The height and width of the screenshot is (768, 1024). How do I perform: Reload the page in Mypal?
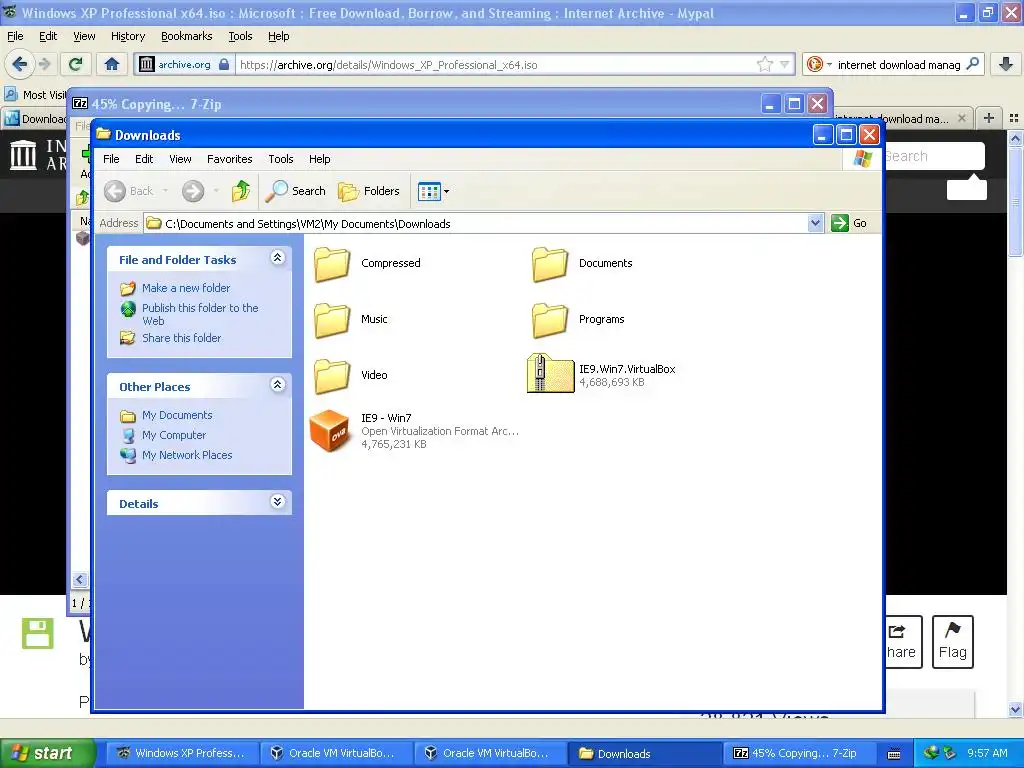(76, 64)
